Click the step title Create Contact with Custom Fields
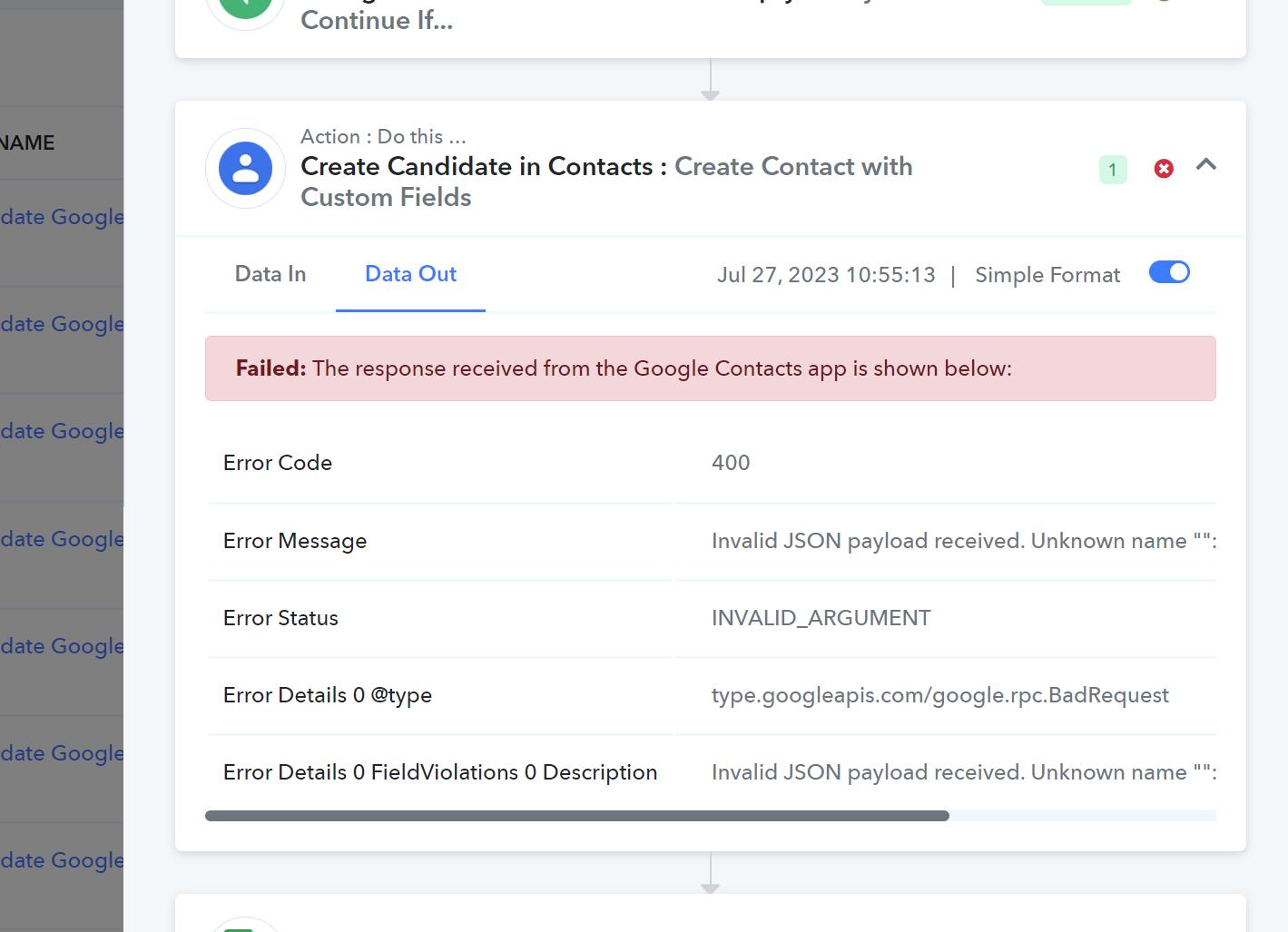This screenshot has height=932, width=1288. 606,181
